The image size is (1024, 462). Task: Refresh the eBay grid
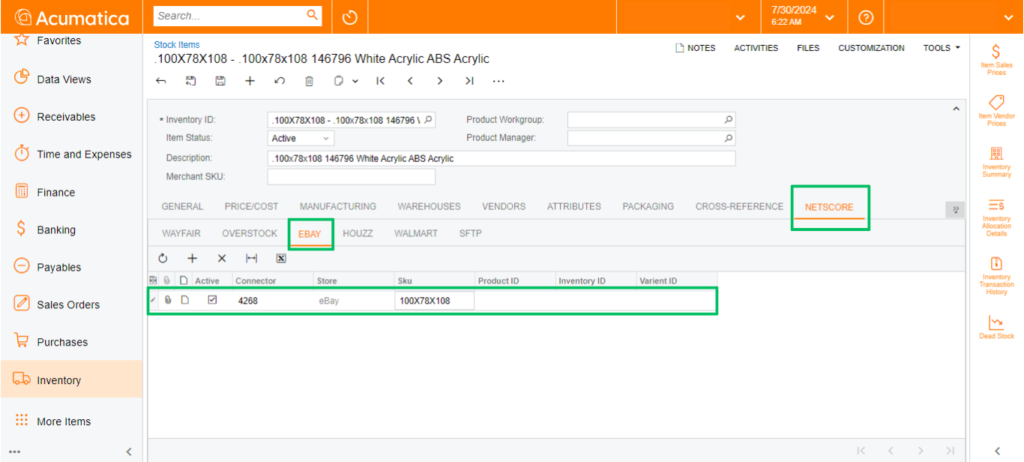(163, 258)
